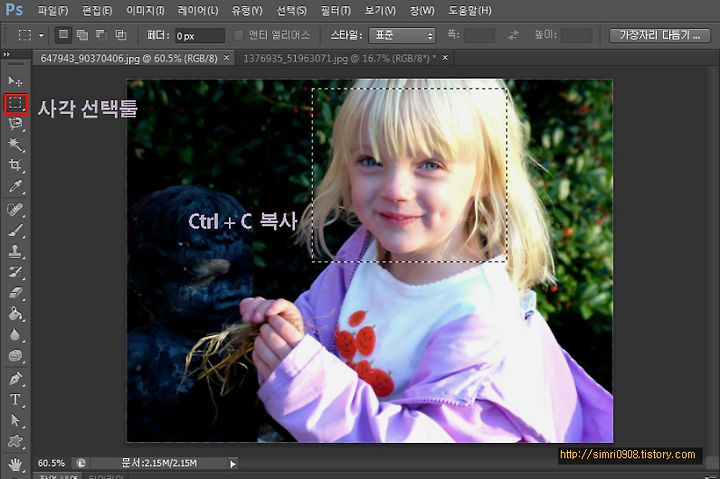Select the Eyedropper tool
This screenshot has height=479, width=720.
click(15, 186)
